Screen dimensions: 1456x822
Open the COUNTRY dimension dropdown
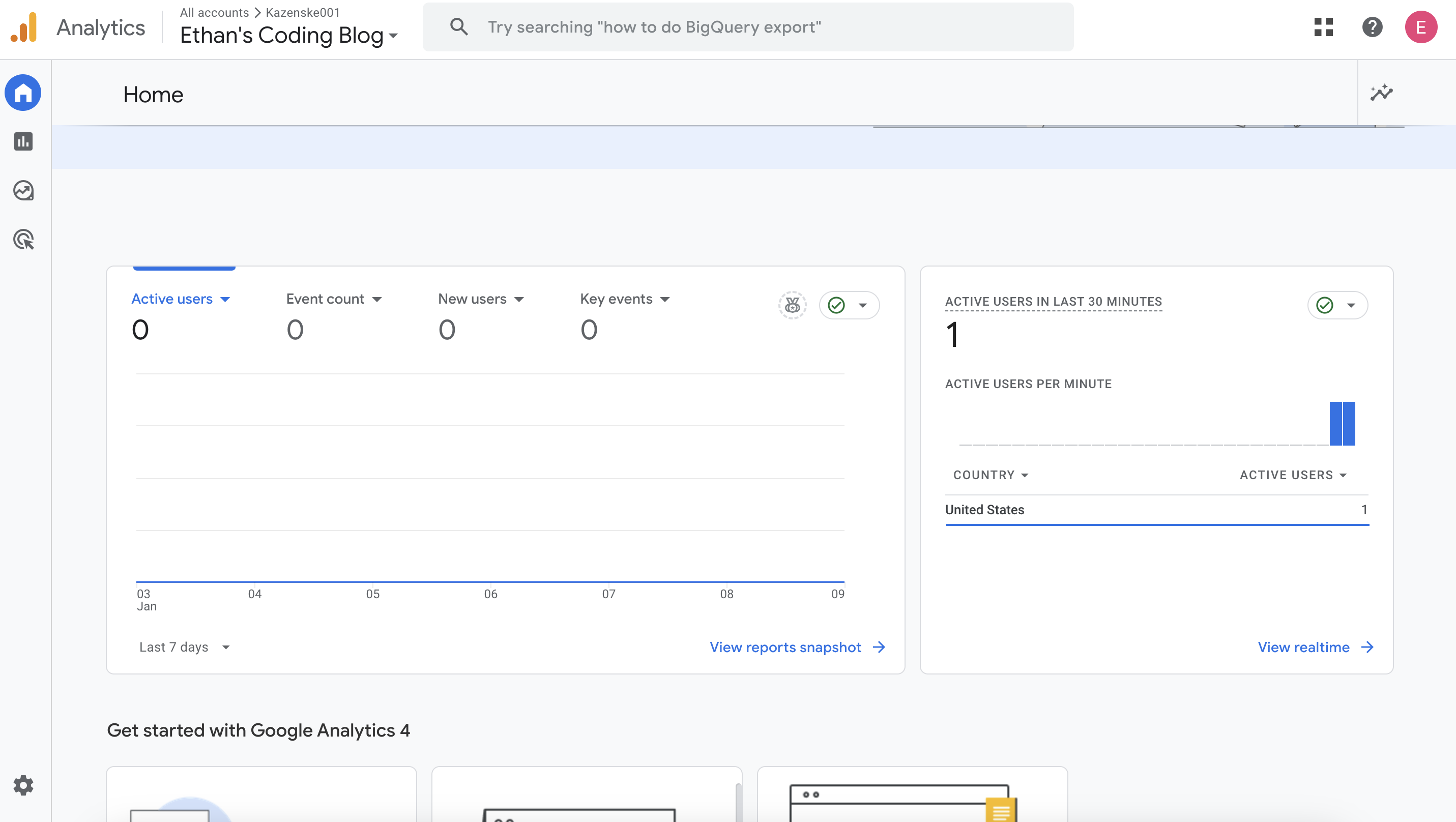pyautogui.click(x=991, y=475)
